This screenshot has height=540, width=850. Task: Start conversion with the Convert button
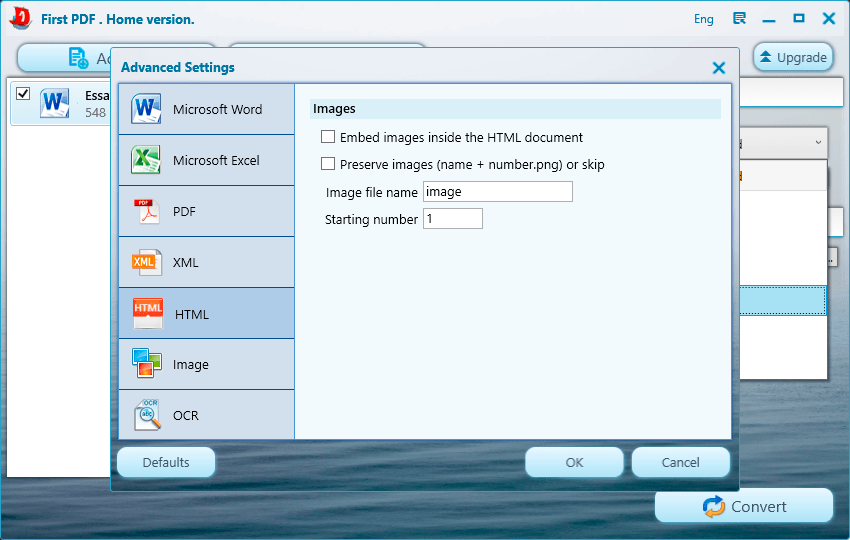tap(744, 506)
